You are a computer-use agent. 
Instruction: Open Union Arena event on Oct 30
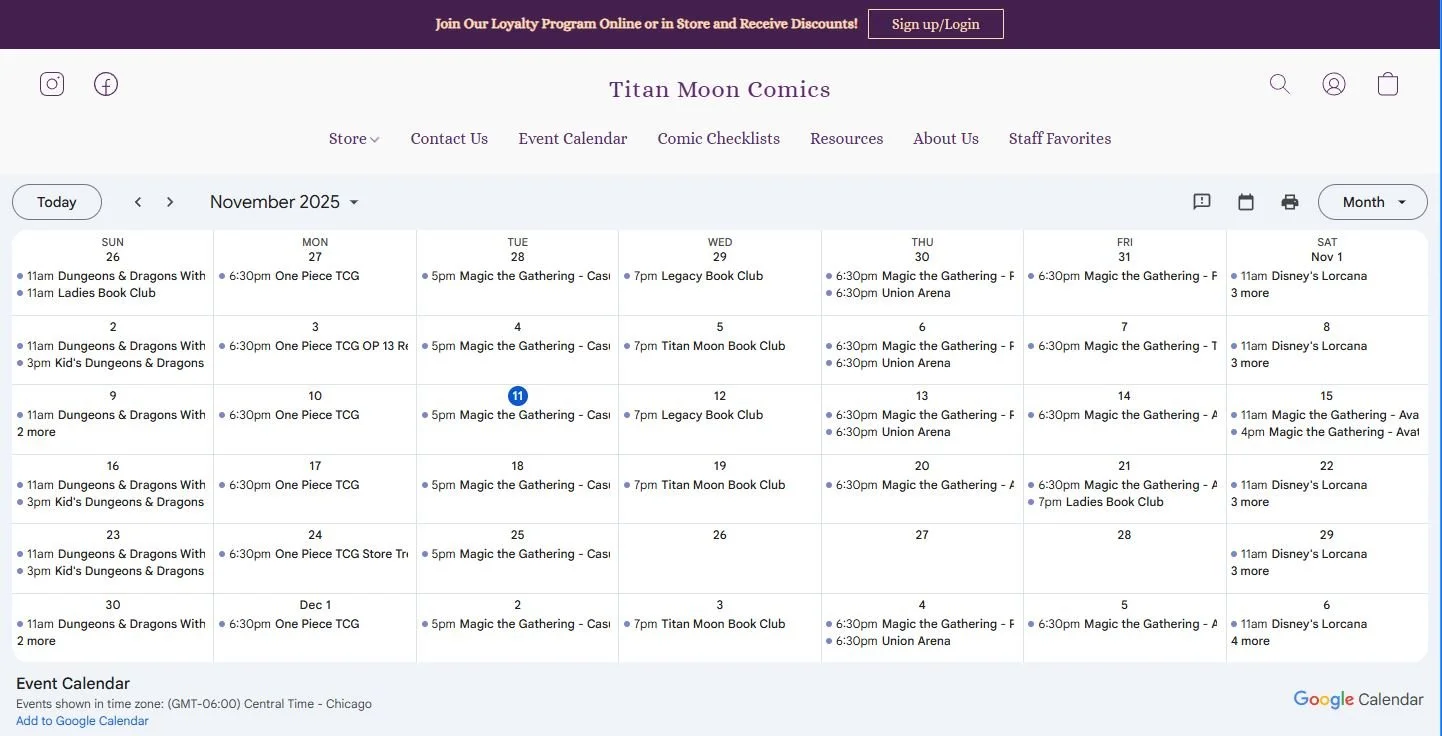tap(922, 293)
